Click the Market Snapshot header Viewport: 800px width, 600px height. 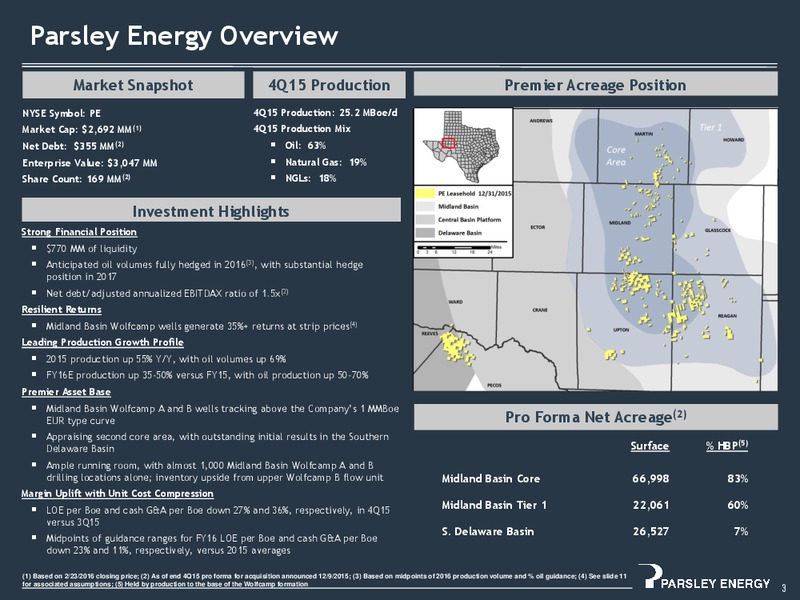[x=133, y=85]
